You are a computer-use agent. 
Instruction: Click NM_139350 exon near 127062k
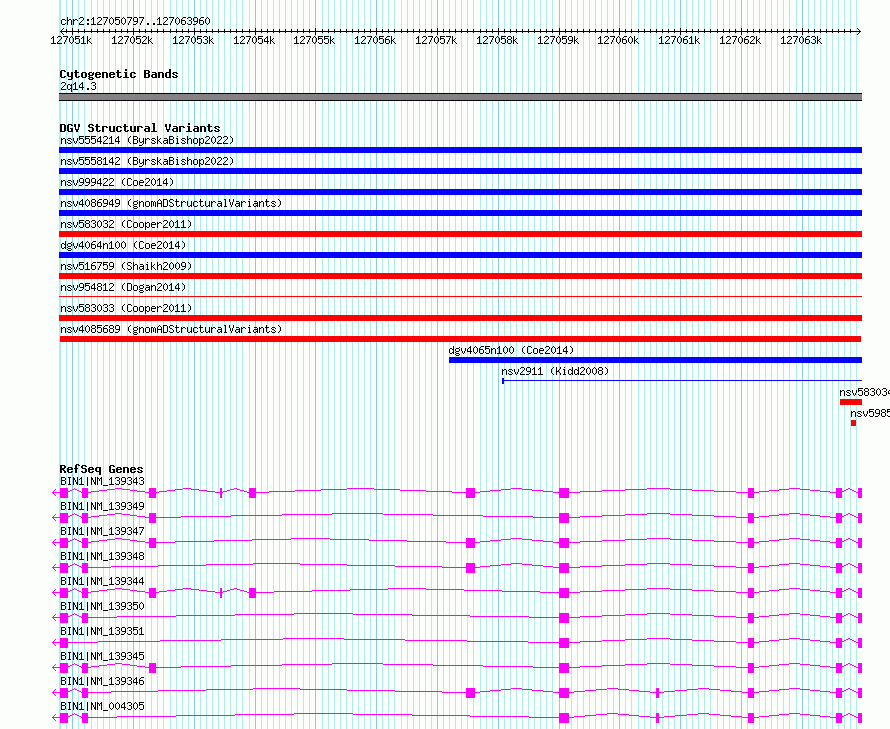point(751,618)
